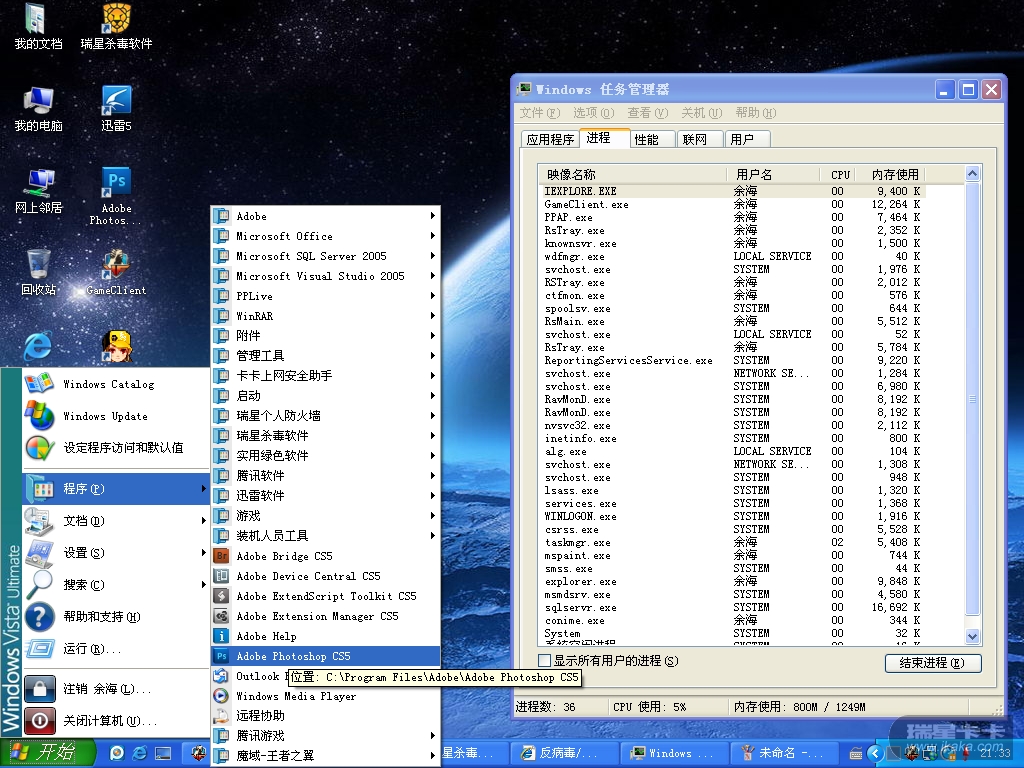1024x768 pixels.
Task: Select the sqlservr.exe process row
Action: point(580,607)
